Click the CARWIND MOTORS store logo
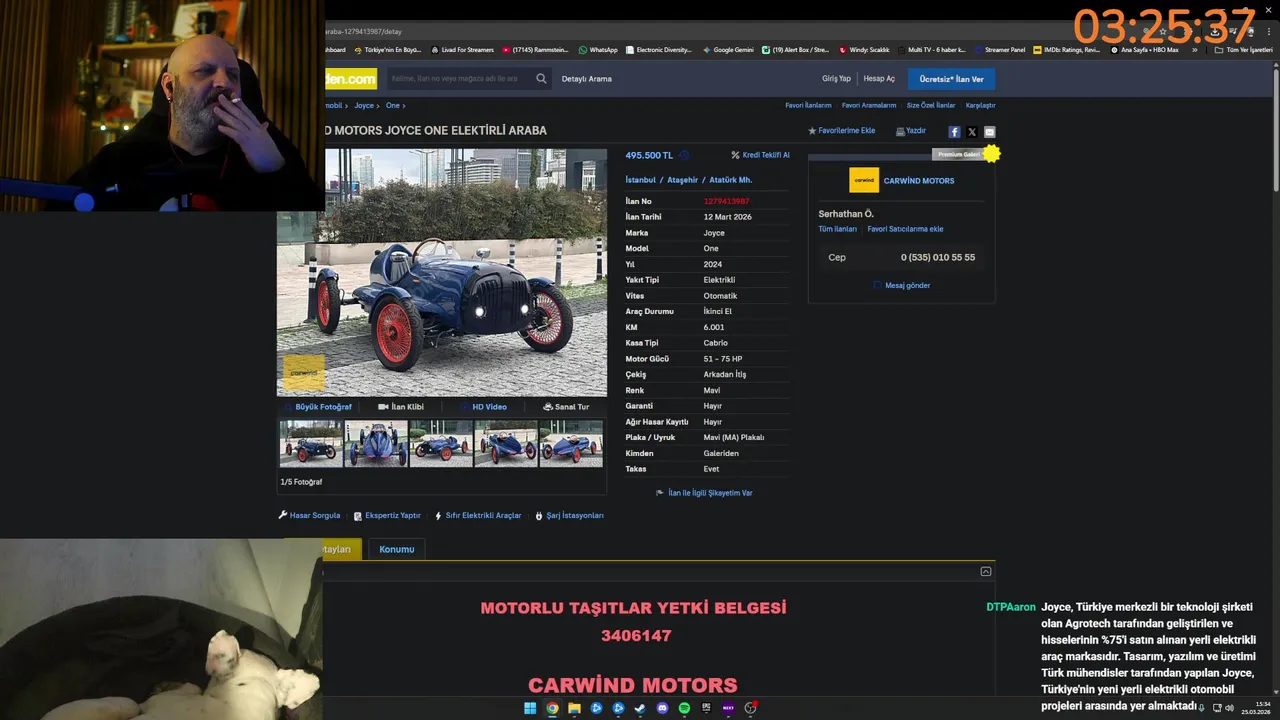Image resolution: width=1280 pixels, height=720 pixels. point(863,180)
